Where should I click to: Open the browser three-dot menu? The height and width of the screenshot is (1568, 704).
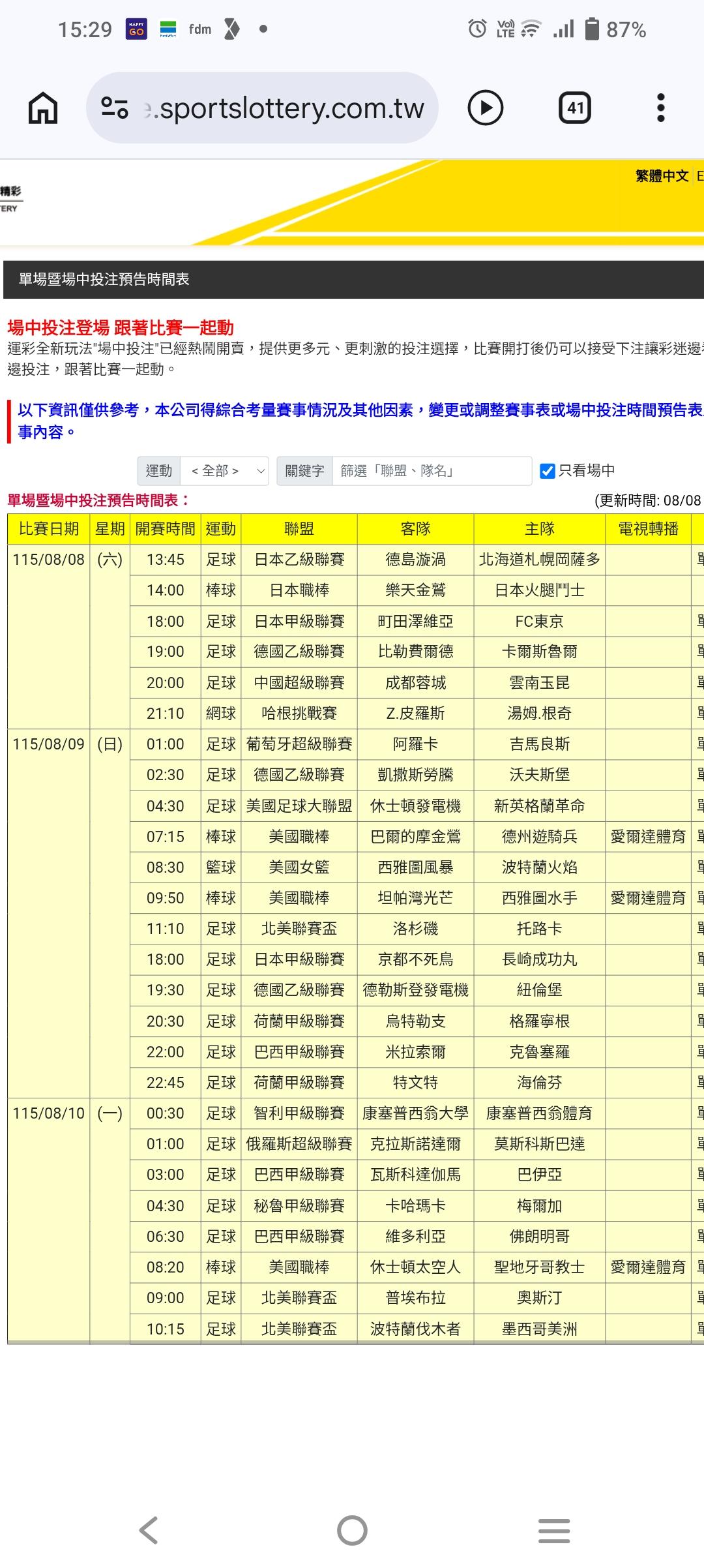click(x=661, y=108)
